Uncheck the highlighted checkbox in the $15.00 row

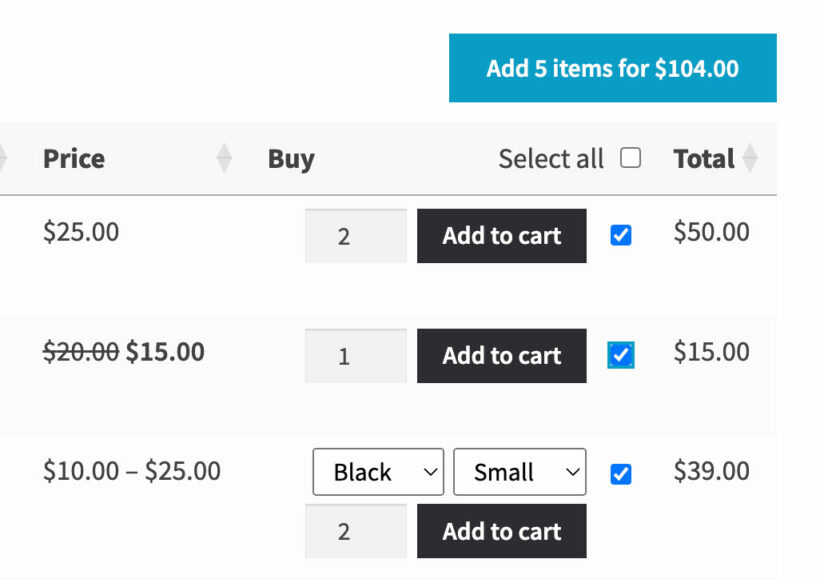point(621,355)
